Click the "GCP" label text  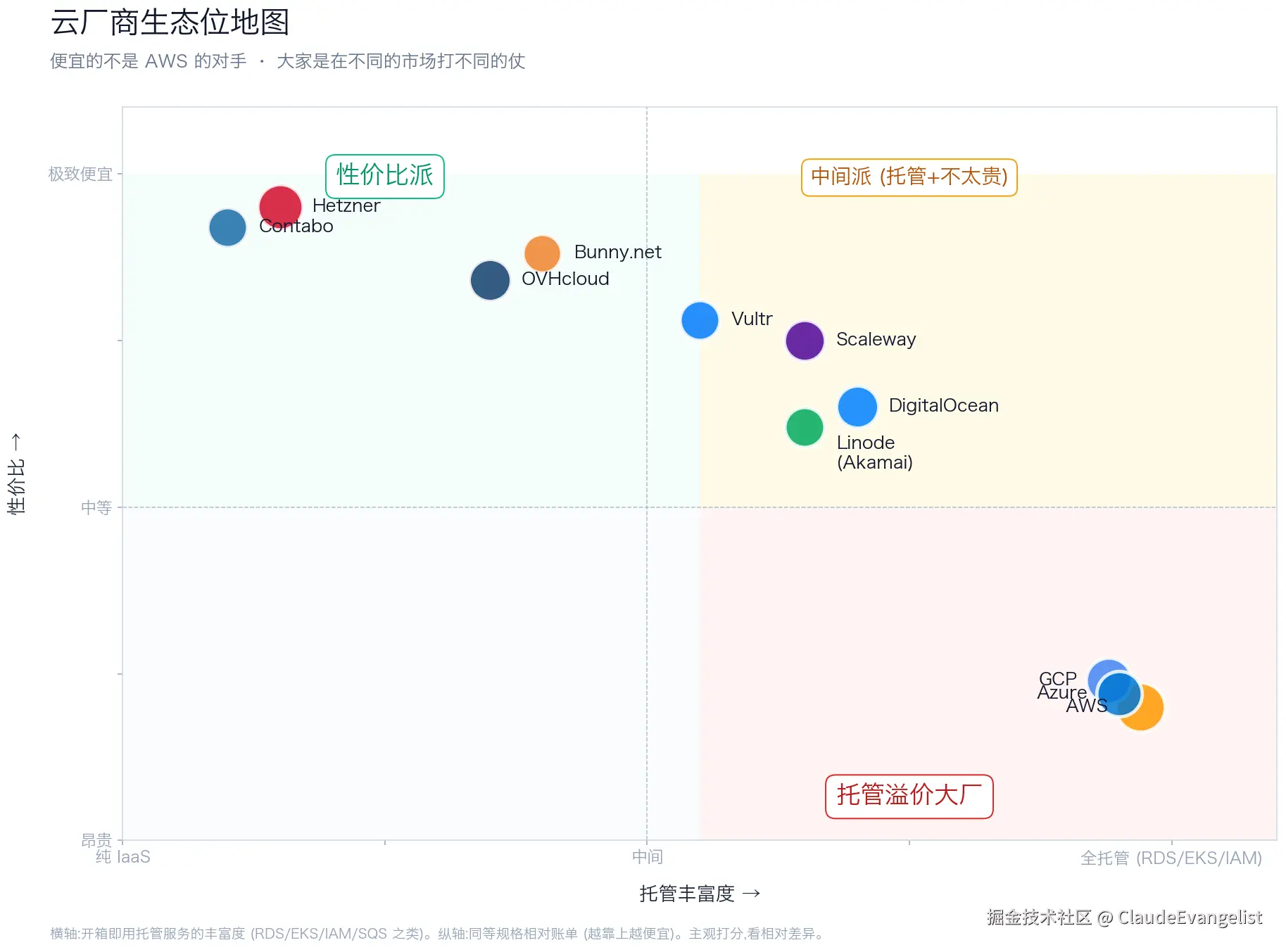pyautogui.click(x=1057, y=678)
